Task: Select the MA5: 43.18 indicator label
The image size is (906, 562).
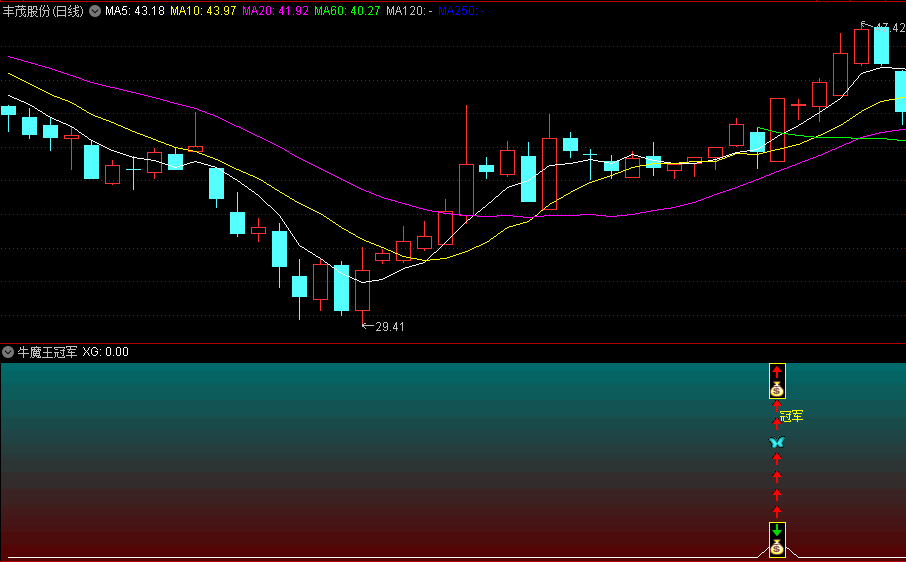Action: [135, 11]
